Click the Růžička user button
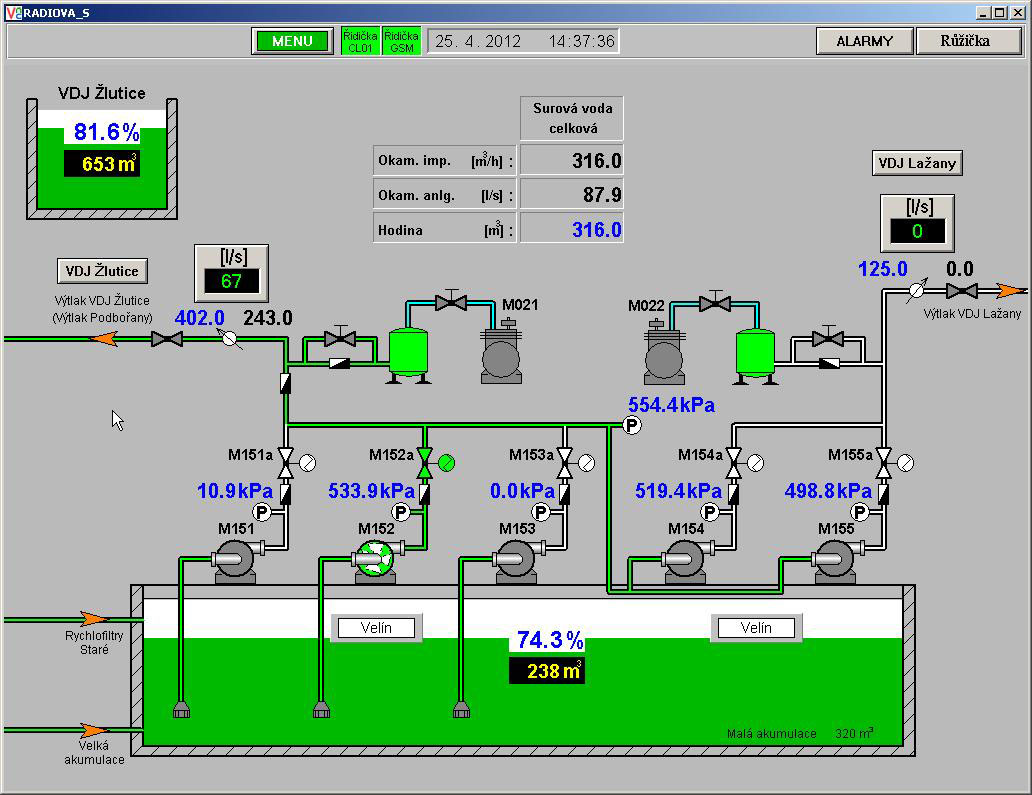Viewport: 1032px width, 795px height. [x=965, y=41]
